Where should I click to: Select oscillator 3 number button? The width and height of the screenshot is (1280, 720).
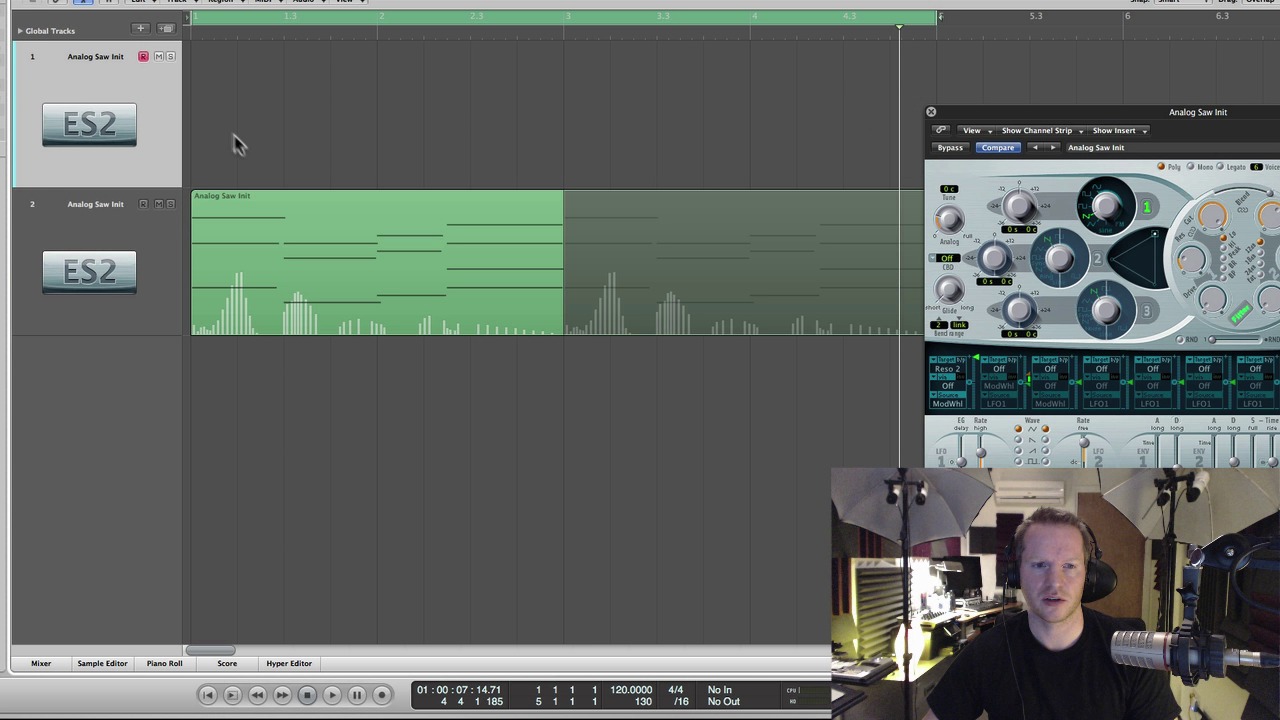(x=1147, y=311)
